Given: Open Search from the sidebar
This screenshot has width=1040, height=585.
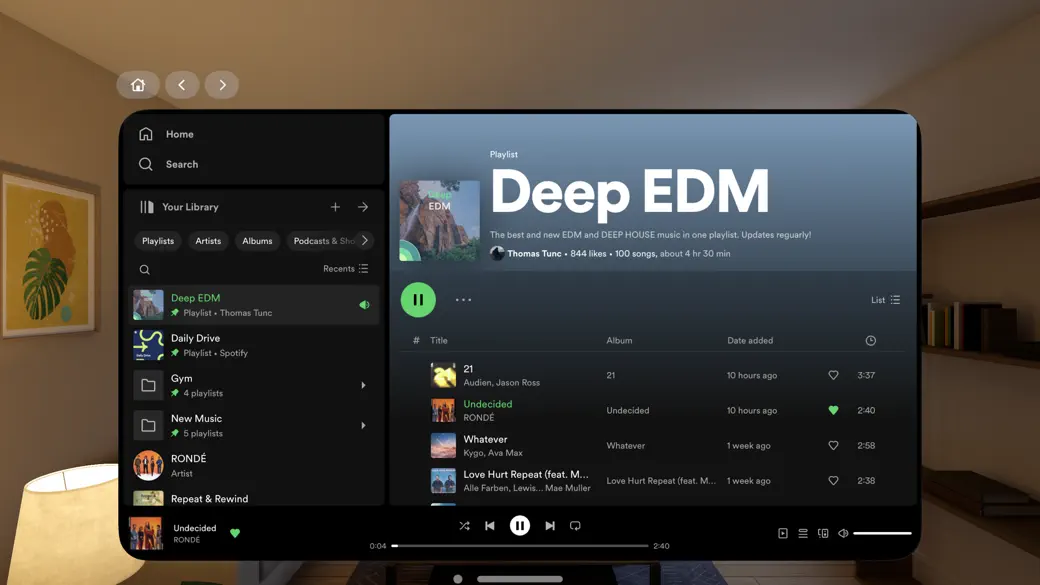Looking at the screenshot, I should click(181, 163).
